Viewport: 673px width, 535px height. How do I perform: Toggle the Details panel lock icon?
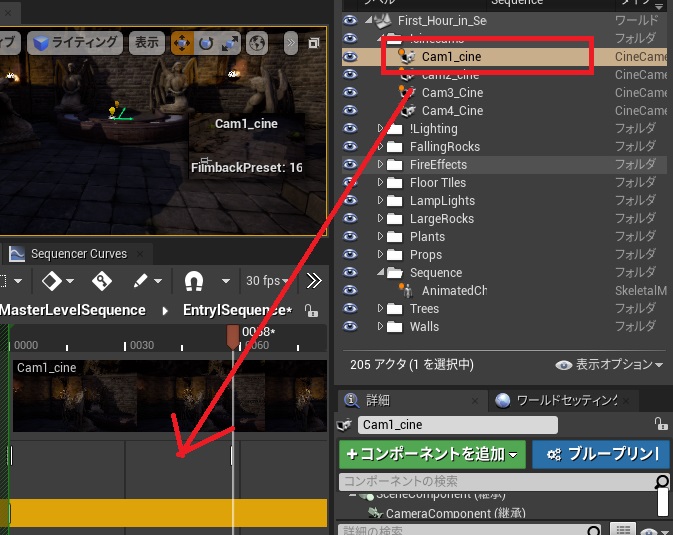pyautogui.click(x=661, y=424)
